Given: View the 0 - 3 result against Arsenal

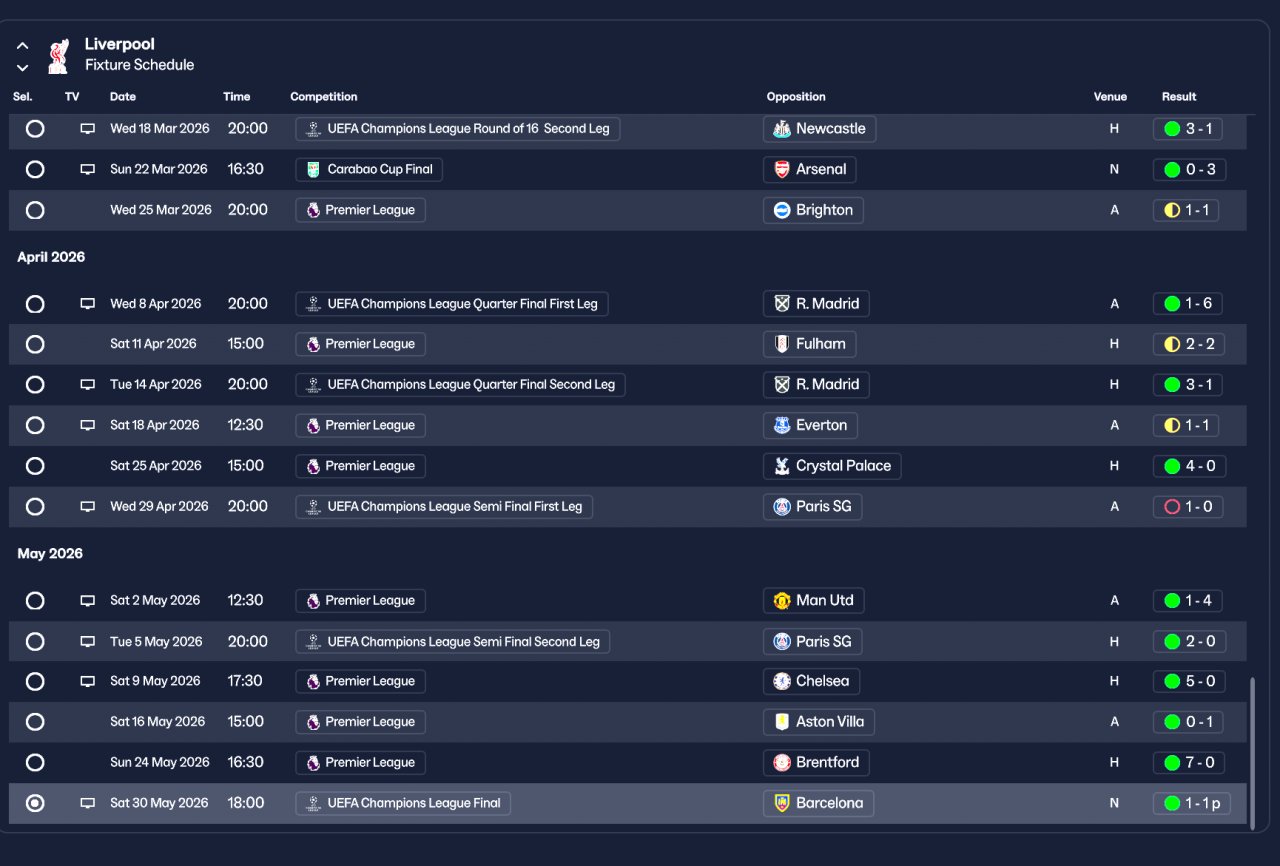Looking at the screenshot, I should click(1190, 170).
